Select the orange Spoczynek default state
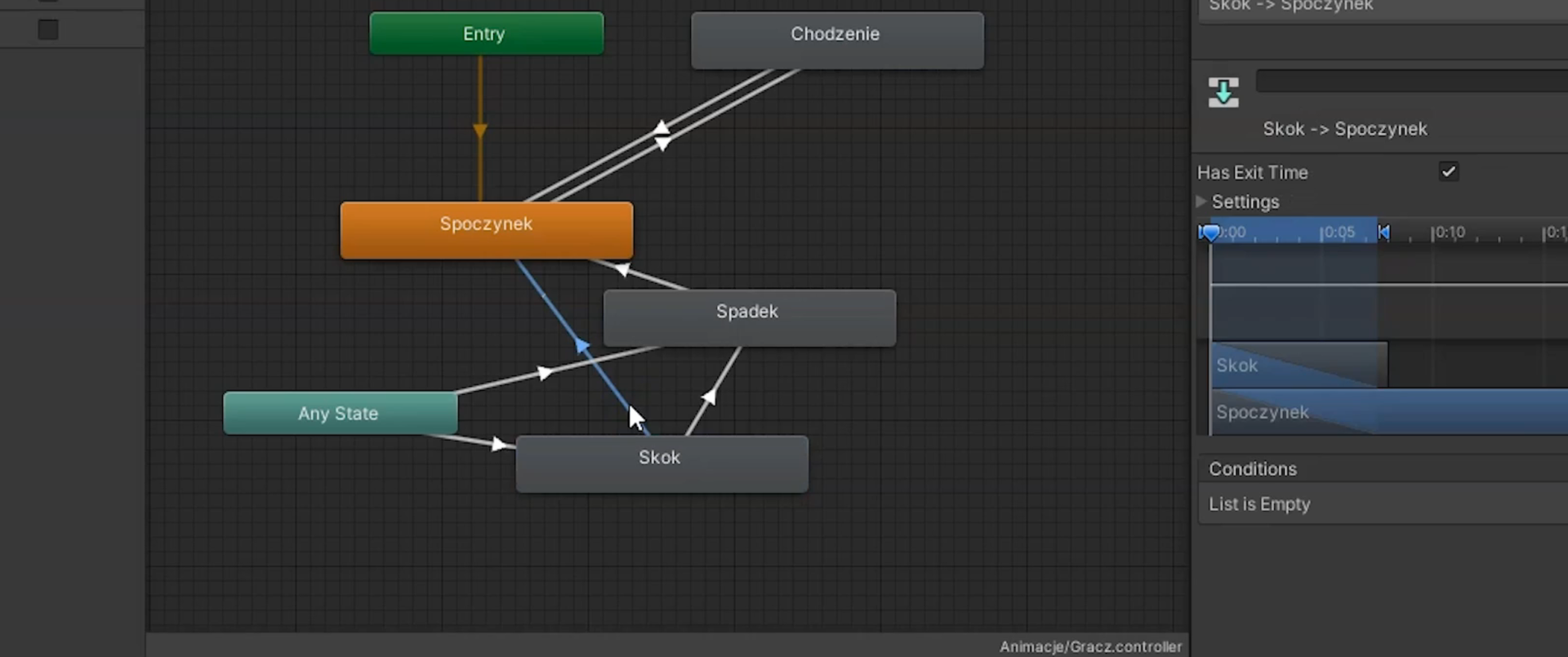This screenshot has width=1568, height=657. click(486, 229)
